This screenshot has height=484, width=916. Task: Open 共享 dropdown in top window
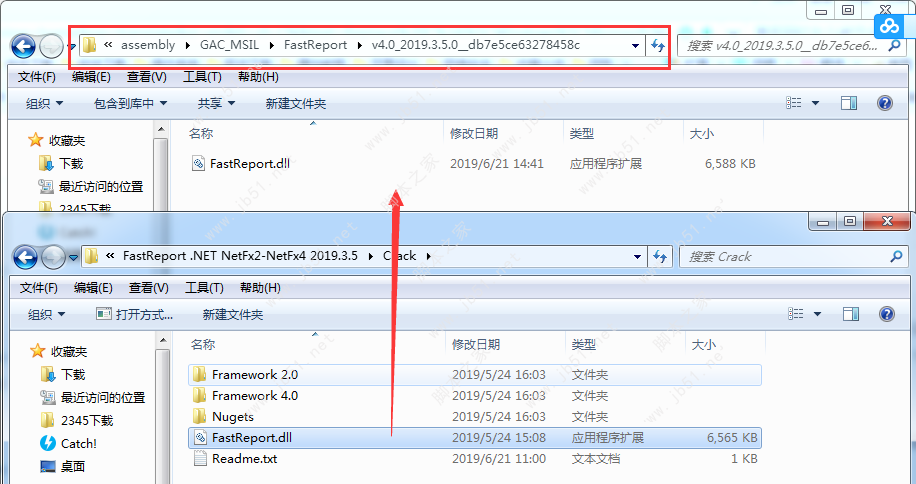pos(216,103)
